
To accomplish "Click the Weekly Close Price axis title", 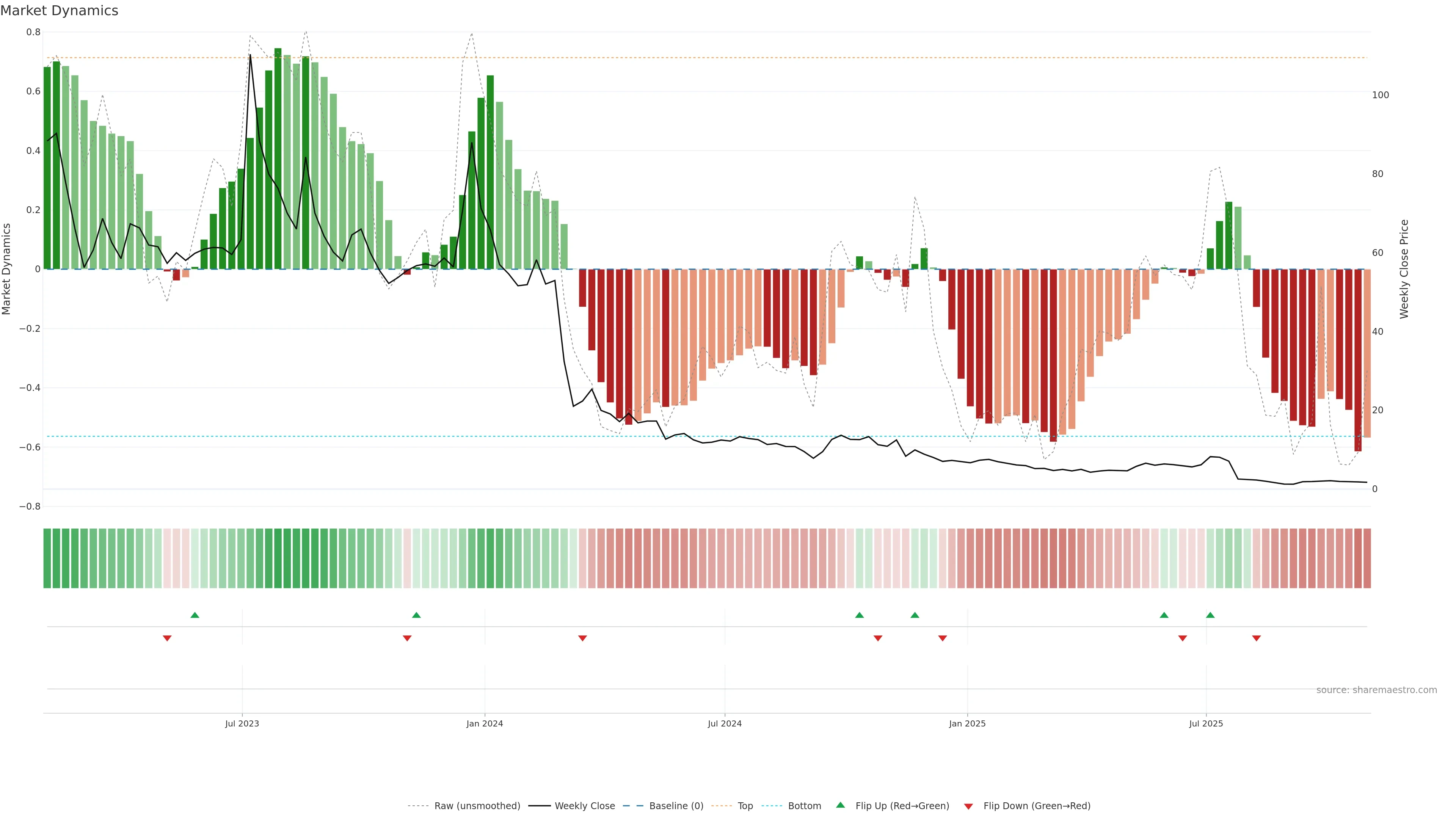I will (1404, 269).
